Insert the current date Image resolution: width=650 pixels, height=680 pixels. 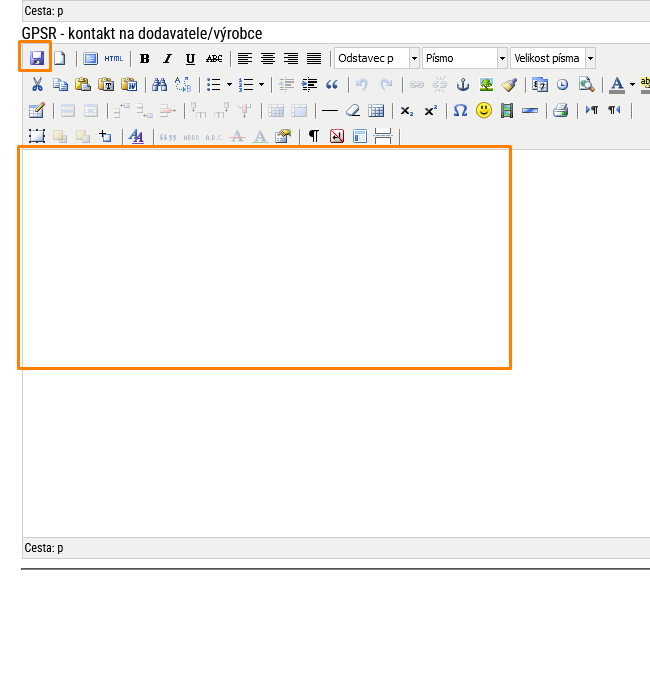539,84
